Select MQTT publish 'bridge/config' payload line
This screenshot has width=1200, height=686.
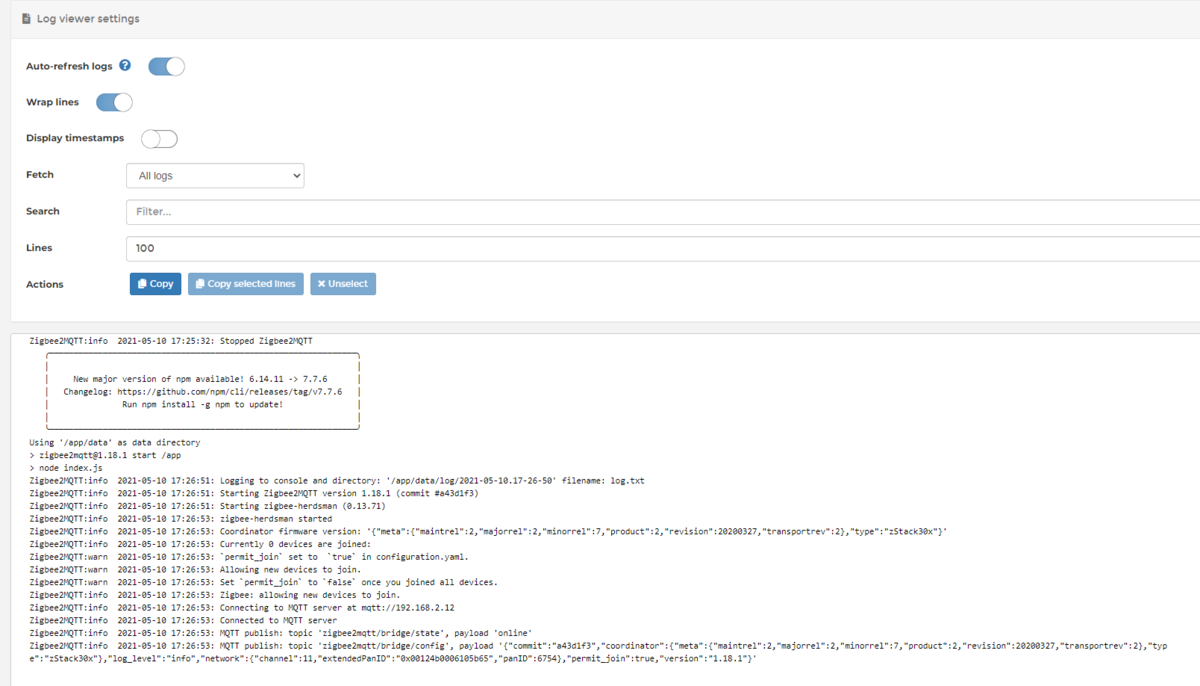(598, 652)
